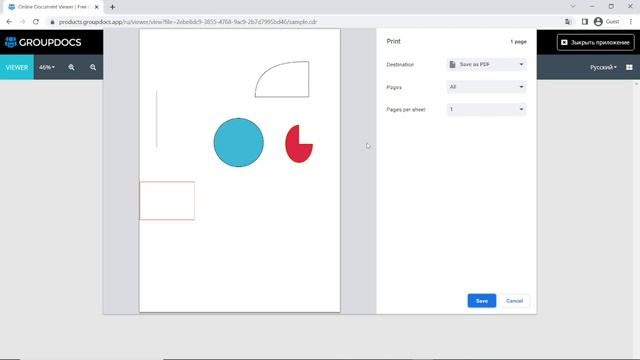Click the red pie shape in preview
This screenshot has width=640, height=360.
point(299,144)
